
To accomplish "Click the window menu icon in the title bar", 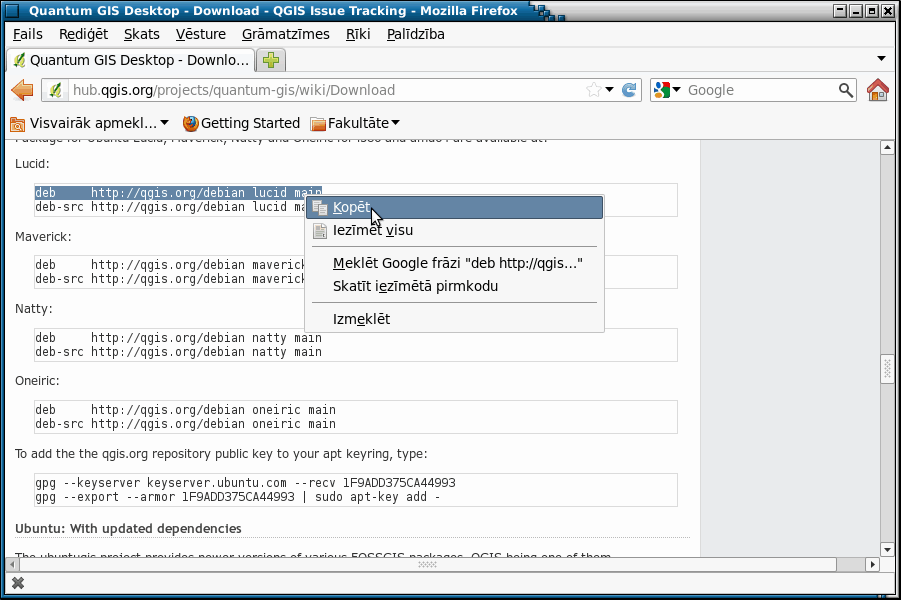I will click(11, 10).
